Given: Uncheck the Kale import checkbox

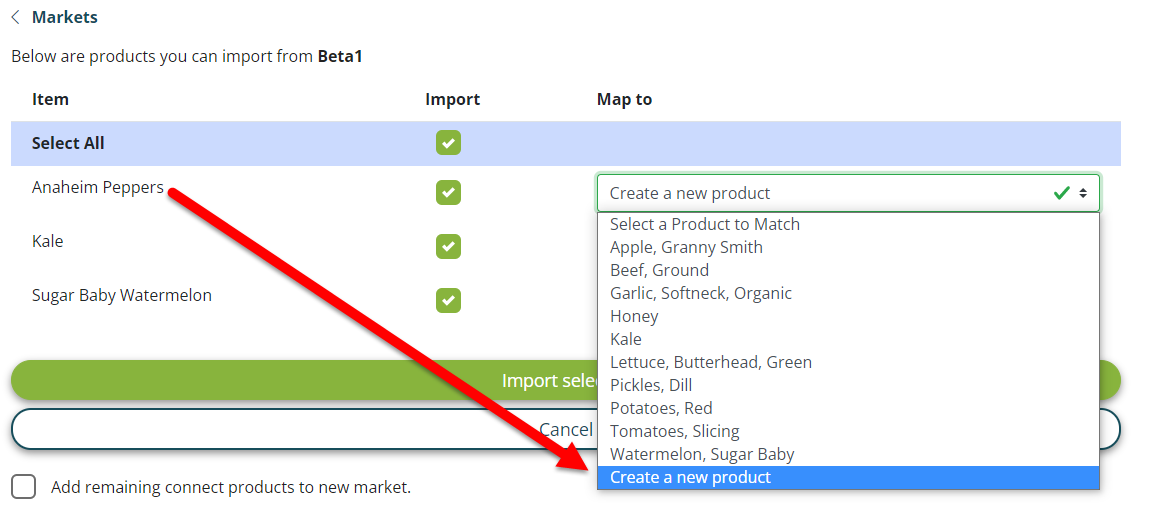Looking at the screenshot, I should (448, 246).
